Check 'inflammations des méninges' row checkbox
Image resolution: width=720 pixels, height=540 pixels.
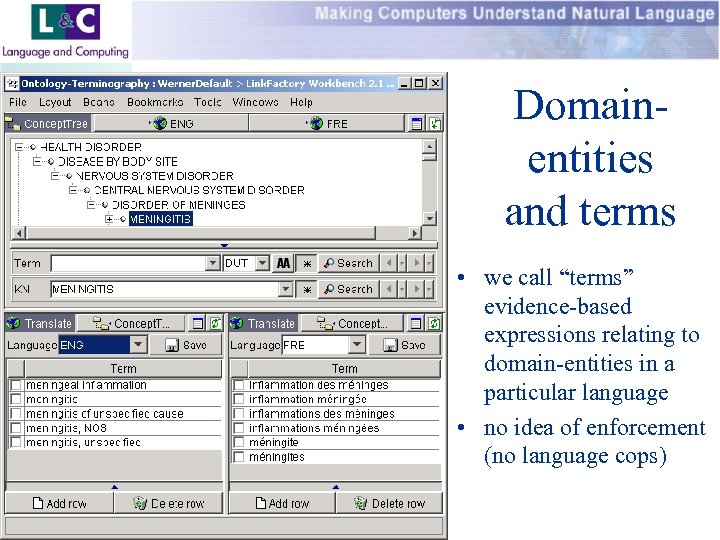pos(239,413)
